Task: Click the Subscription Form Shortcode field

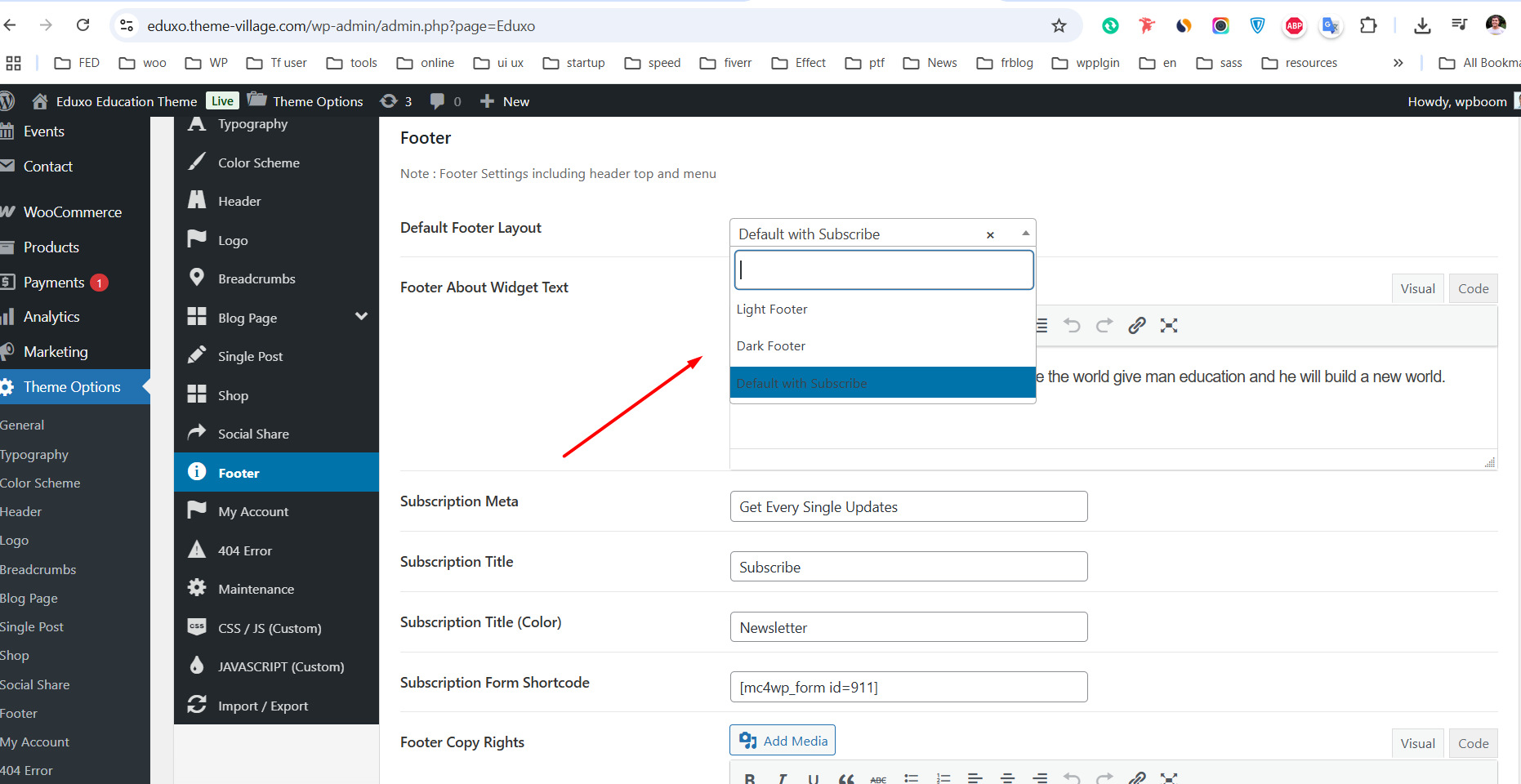Action: coord(908,688)
